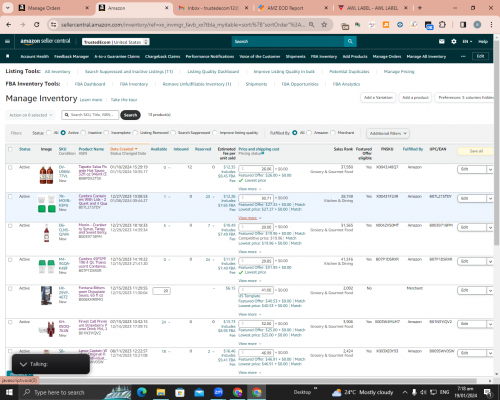The width and height of the screenshot is (500, 400).
Task: Click the SKU Title ISBN search field
Action: 90,115
